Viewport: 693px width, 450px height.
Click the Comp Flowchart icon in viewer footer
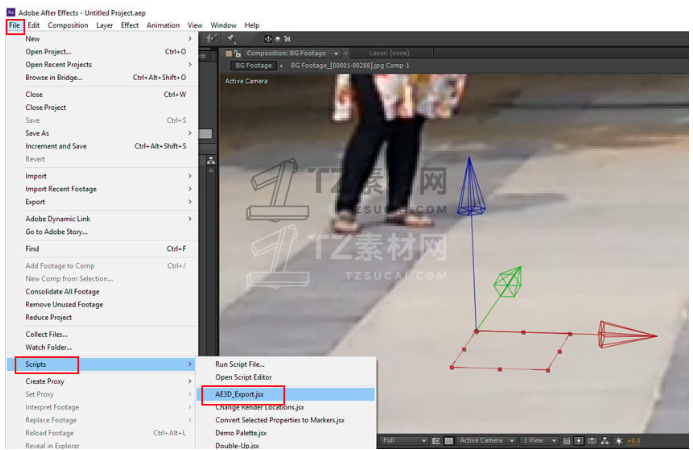pyautogui.click(x=605, y=441)
